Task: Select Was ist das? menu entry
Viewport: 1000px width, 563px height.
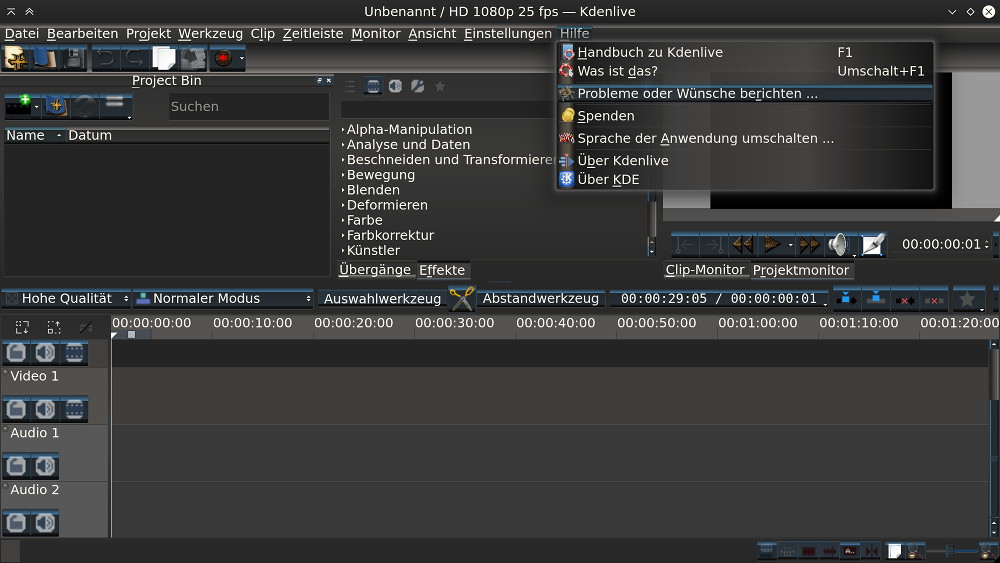Action: click(745, 71)
